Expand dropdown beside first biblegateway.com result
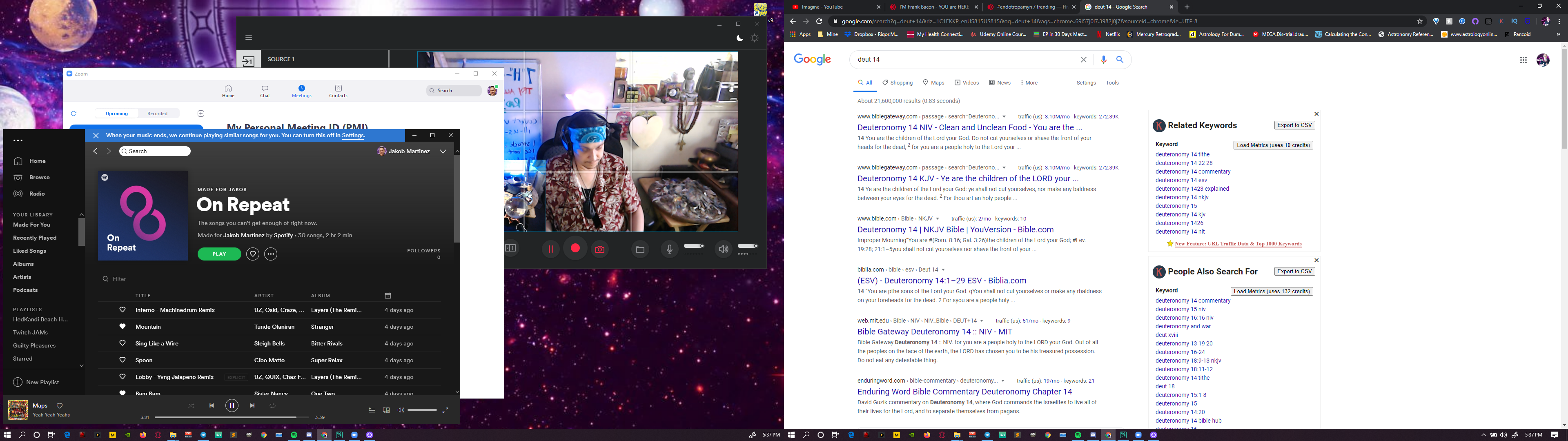Image resolution: width=1568 pixels, height=441 pixels. pyautogui.click(x=1004, y=117)
